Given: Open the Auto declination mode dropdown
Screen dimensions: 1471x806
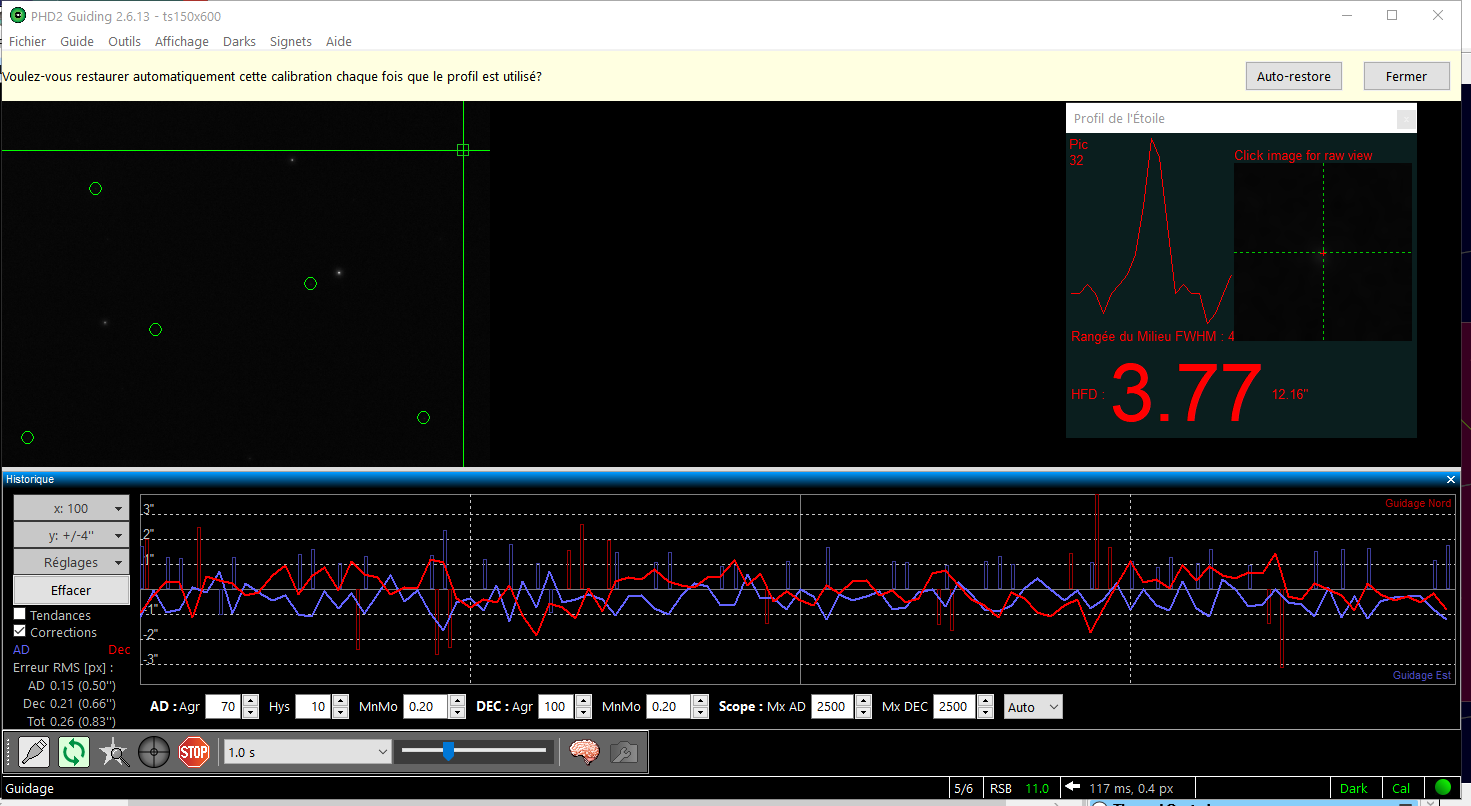Looking at the screenshot, I should [x=1033, y=707].
